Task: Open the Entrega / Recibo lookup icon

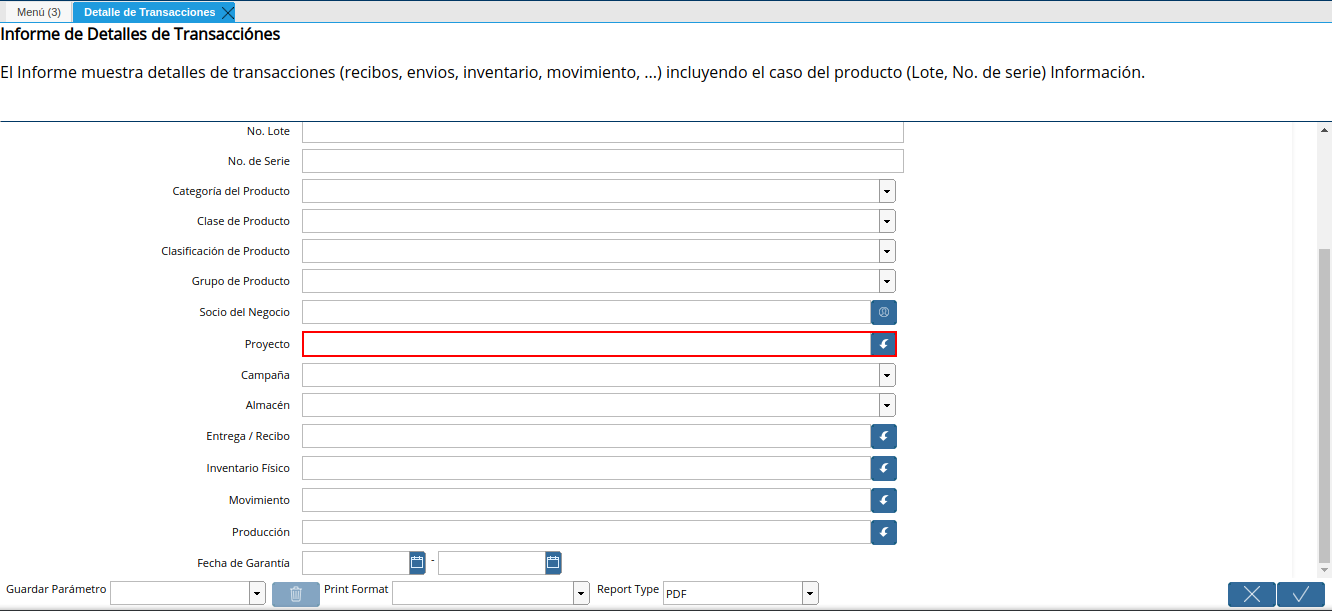Action: click(884, 436)
